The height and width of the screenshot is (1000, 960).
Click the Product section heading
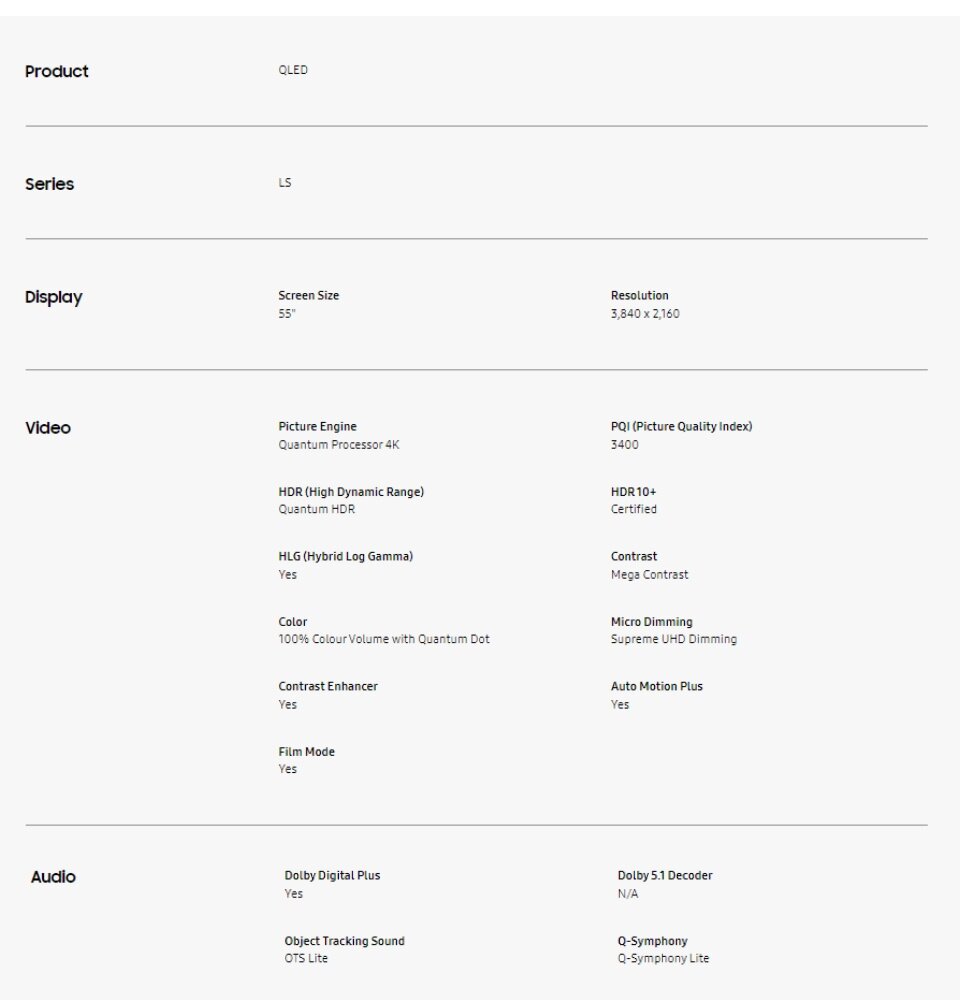[x=57, y=71]
